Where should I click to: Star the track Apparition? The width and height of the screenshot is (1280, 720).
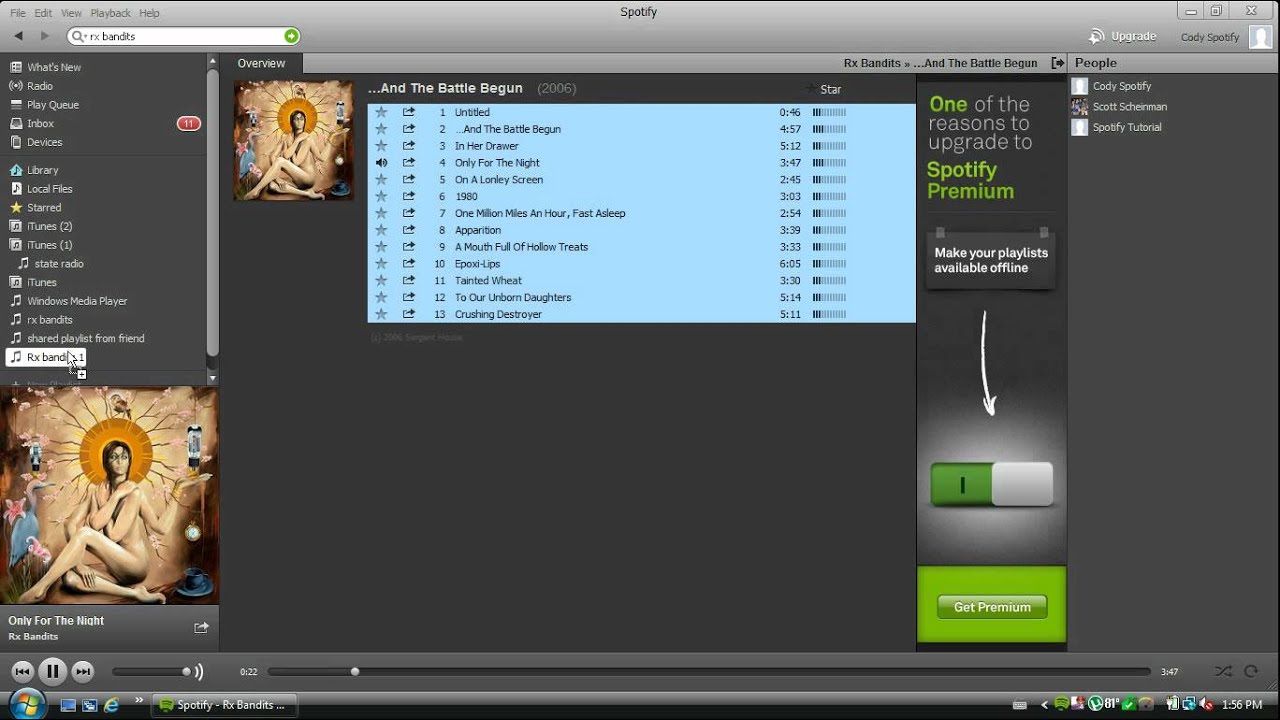tap(381, 230)
